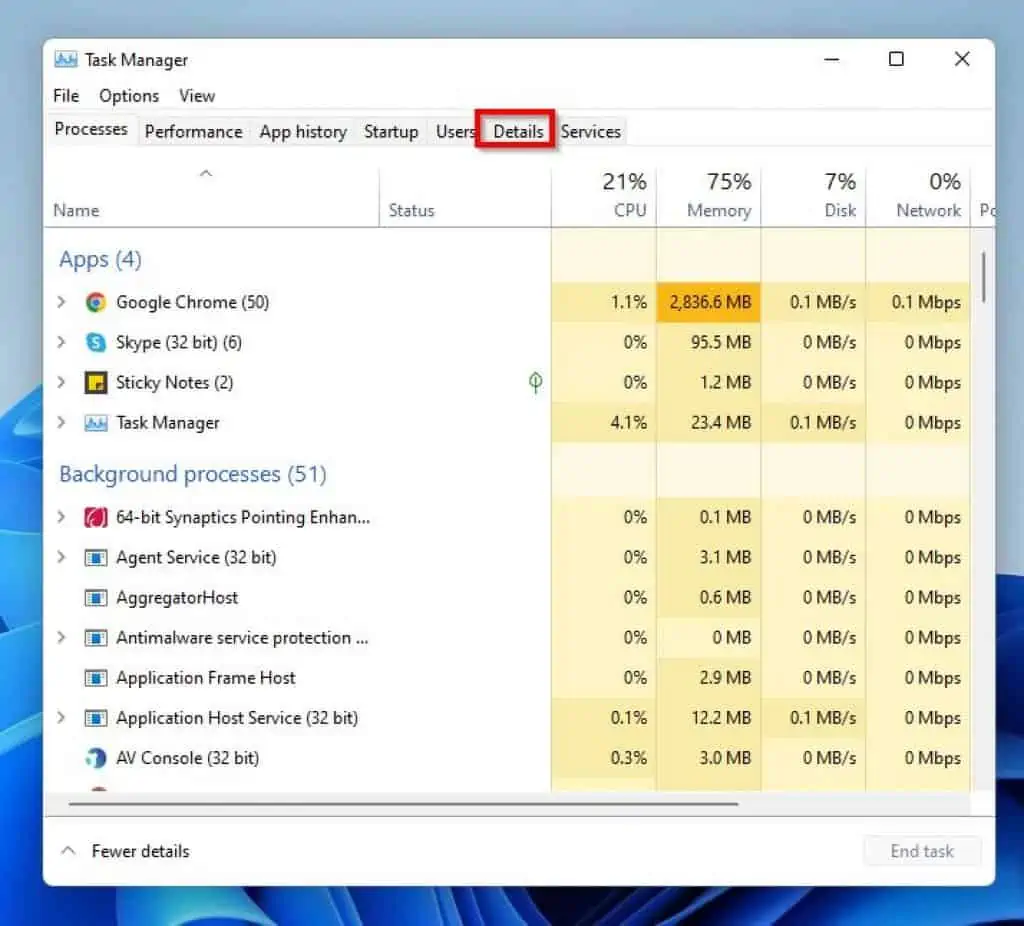1024x926 pixels.
Task: Sort processes by the Memory column header
Action: pos(710,196)
